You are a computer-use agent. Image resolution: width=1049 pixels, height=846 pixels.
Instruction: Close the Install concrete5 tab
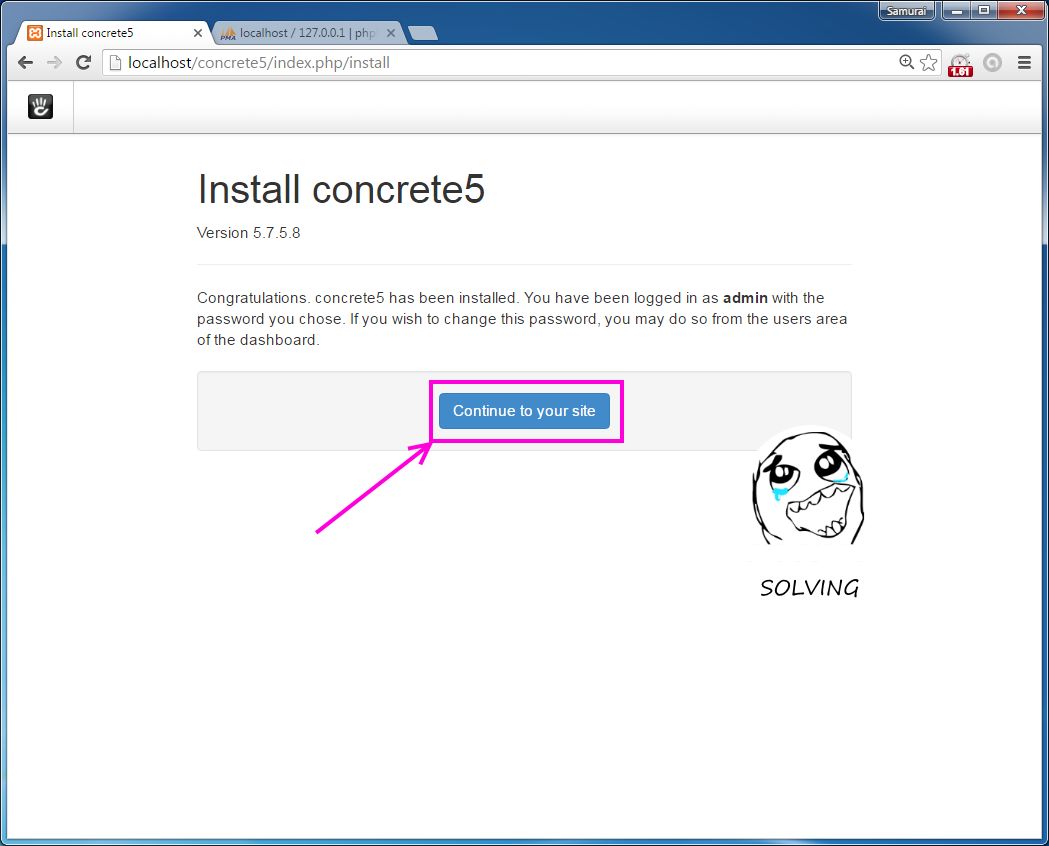coord(197,33)
